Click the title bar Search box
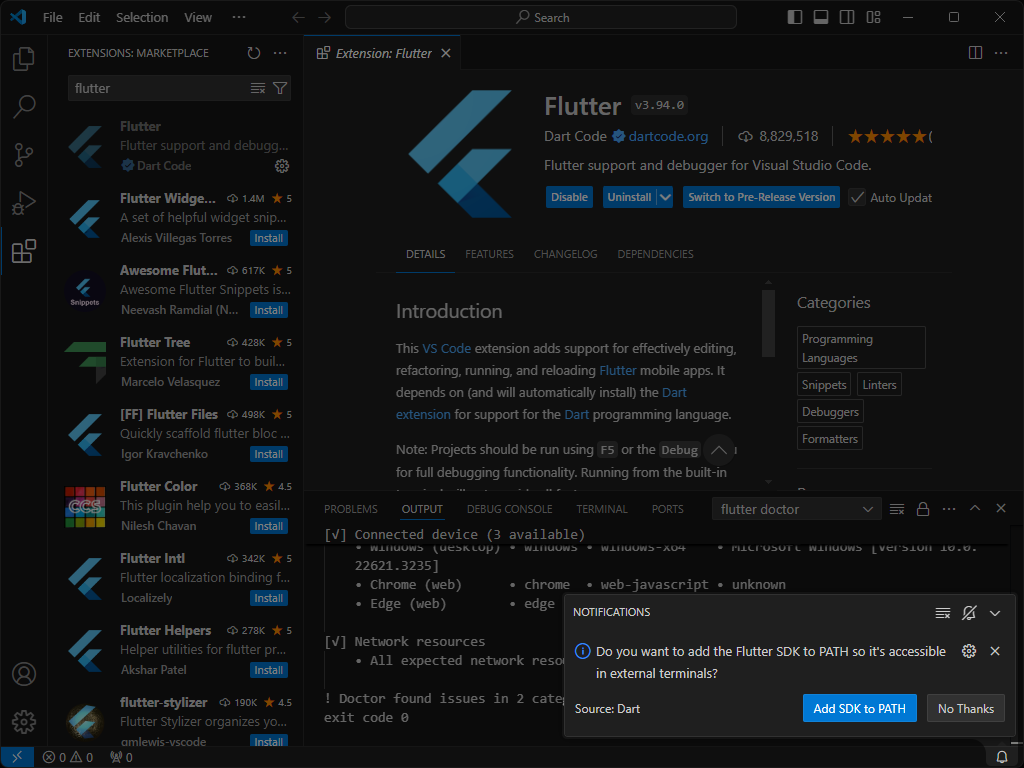Viewport: 1024px width, 768px height. click(541, 18)
